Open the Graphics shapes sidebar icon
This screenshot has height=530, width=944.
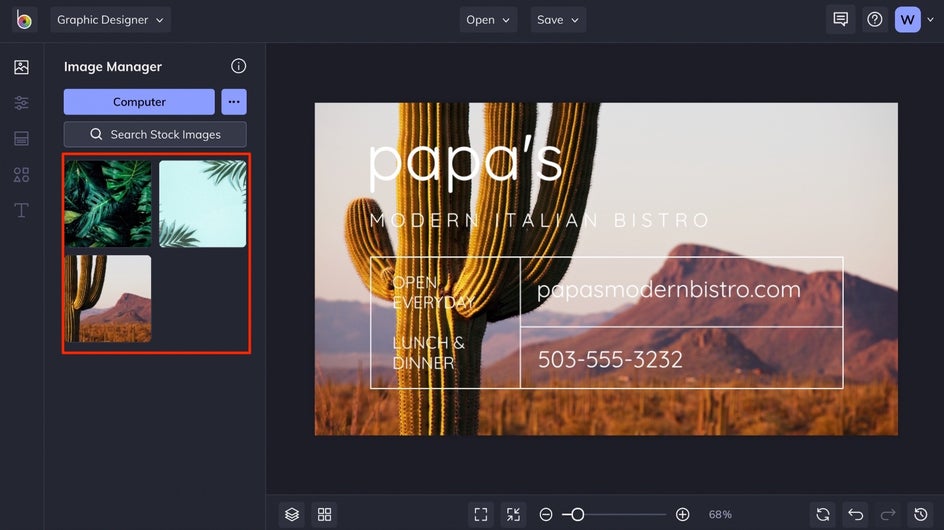22,175
